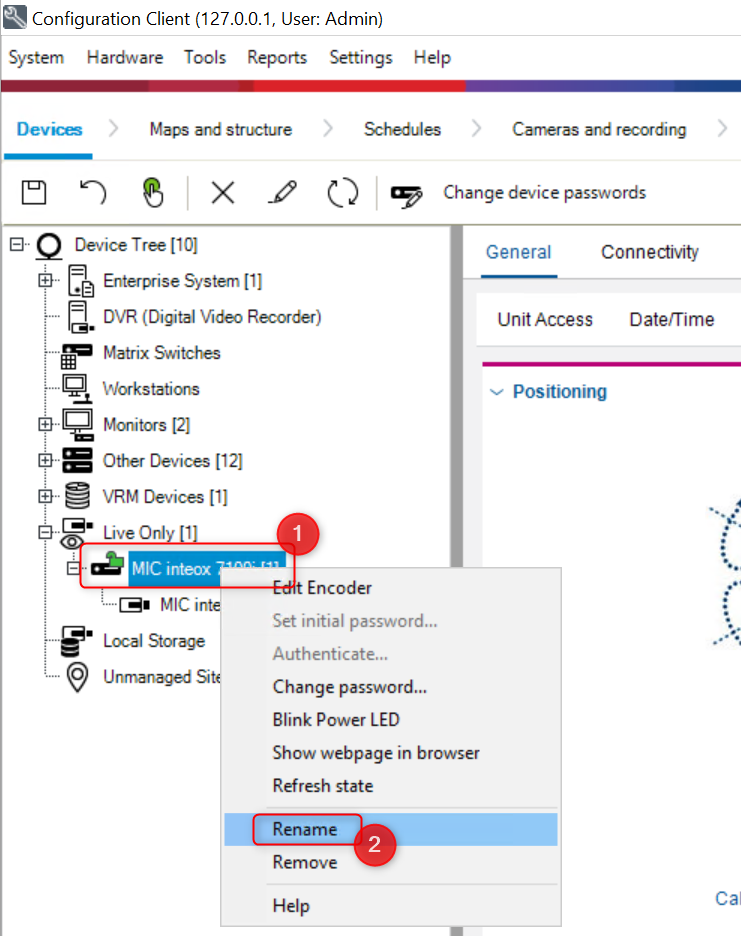Screen dimensions: 741x936
Task: Click Change device passwords label
Action: [x=544, y=193]
